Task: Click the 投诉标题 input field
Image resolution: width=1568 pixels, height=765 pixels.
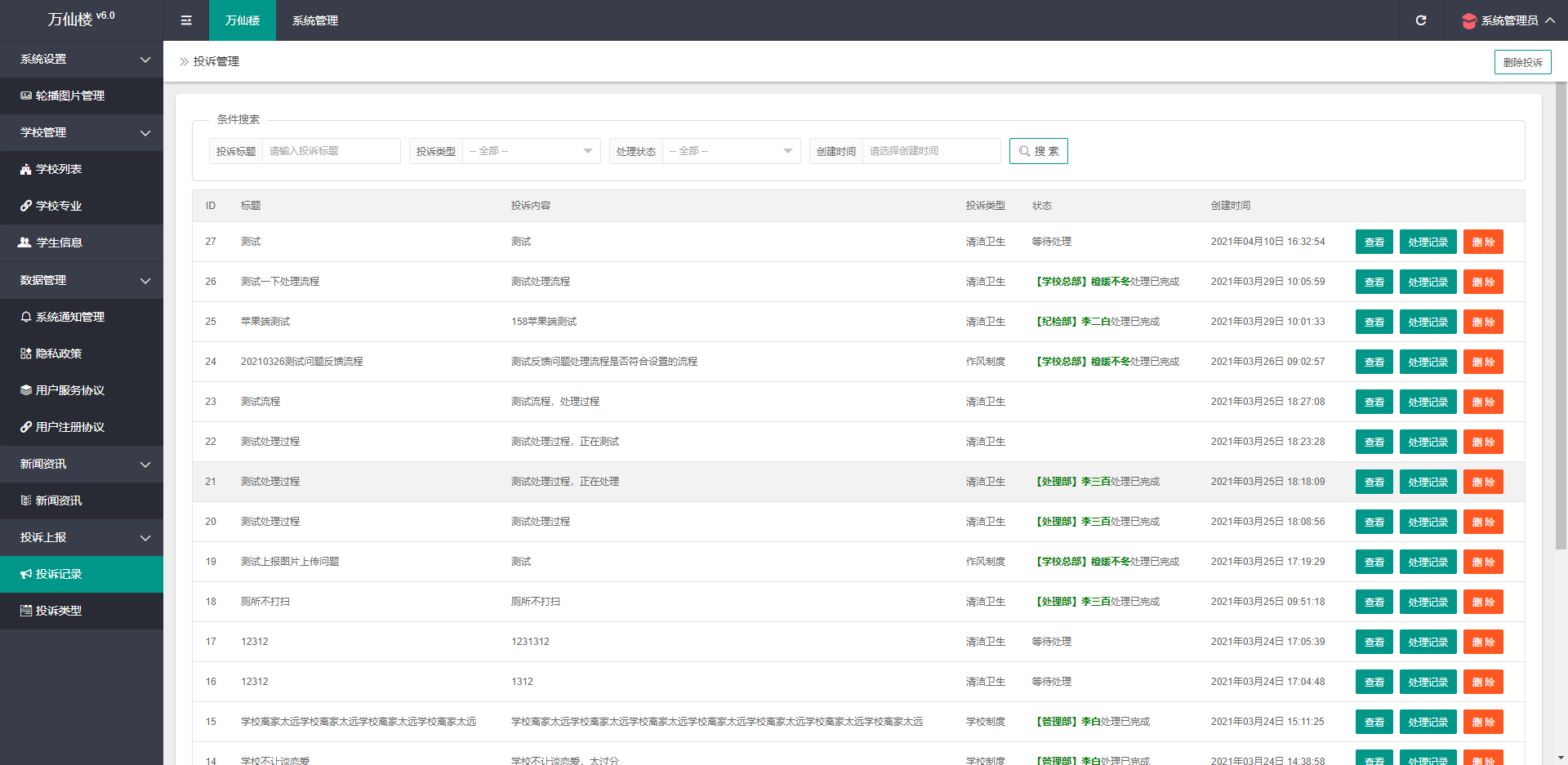Action: pos(332,151)
